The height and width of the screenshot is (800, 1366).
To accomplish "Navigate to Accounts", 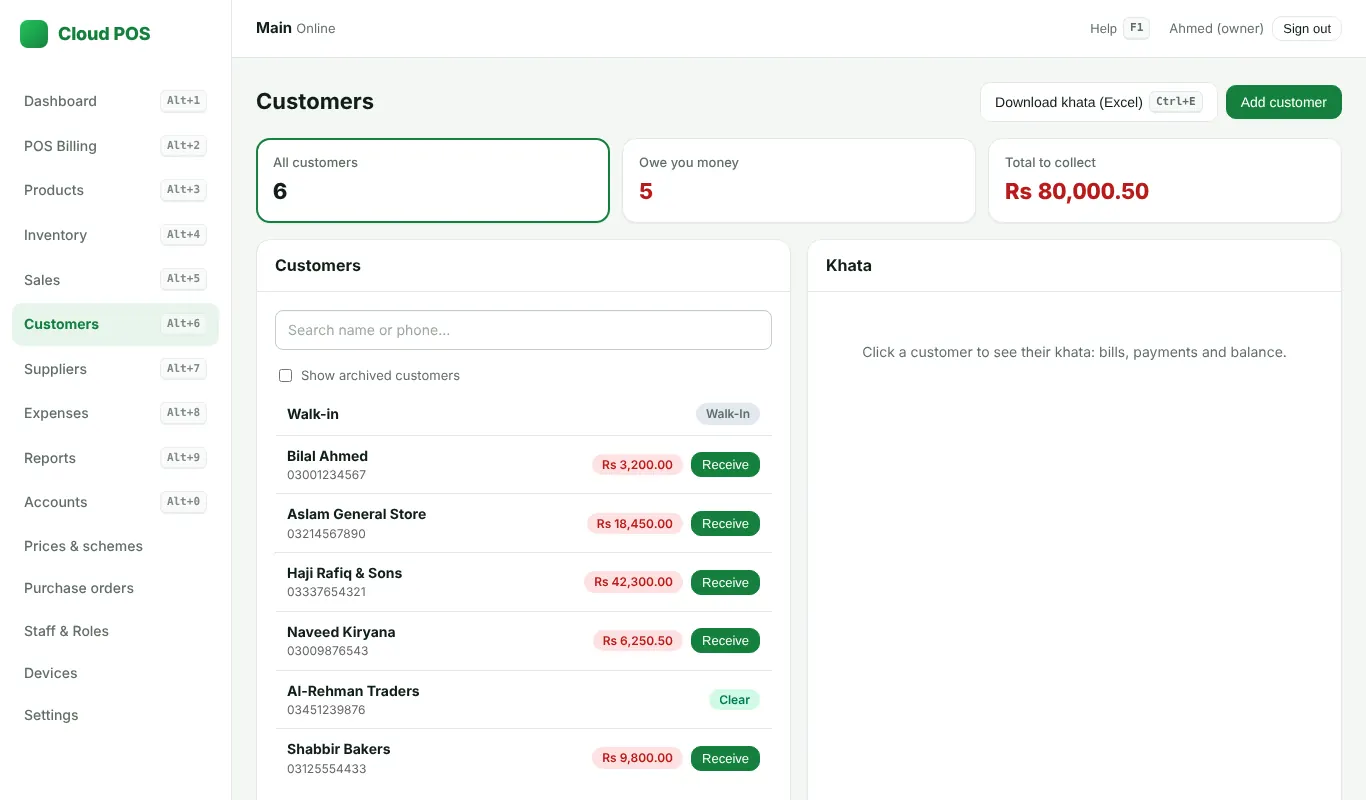I will pyautogui.click(x=115, y=502).
